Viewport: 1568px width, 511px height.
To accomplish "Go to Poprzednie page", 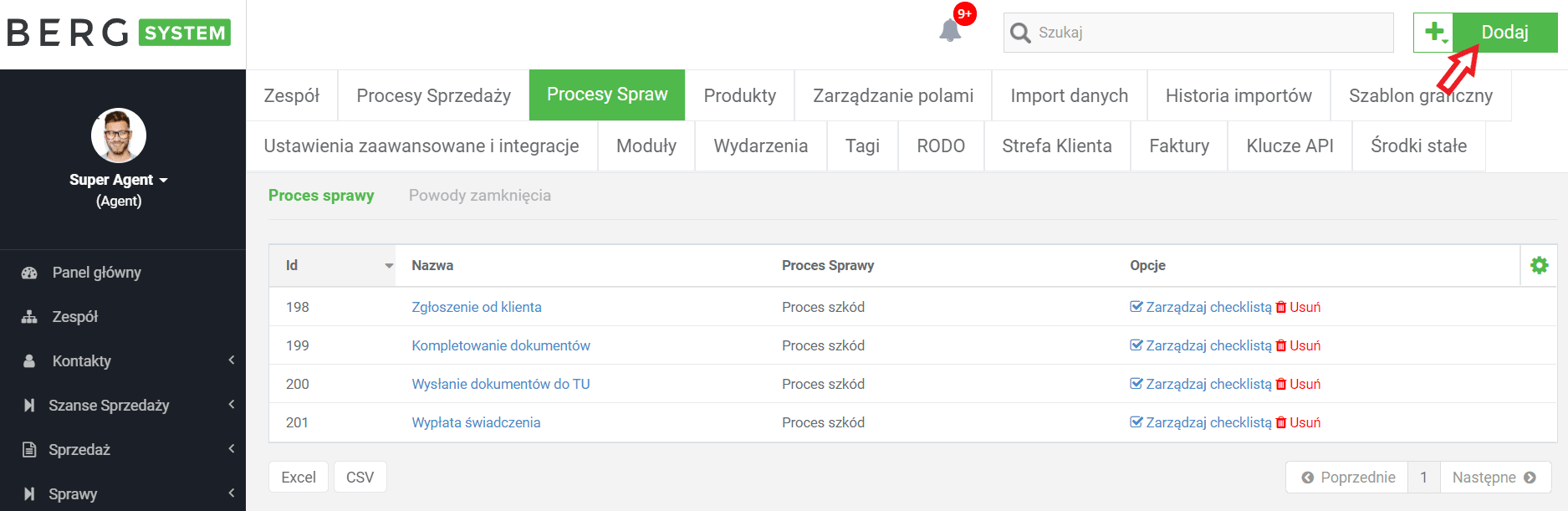I will coord(1348,477).
